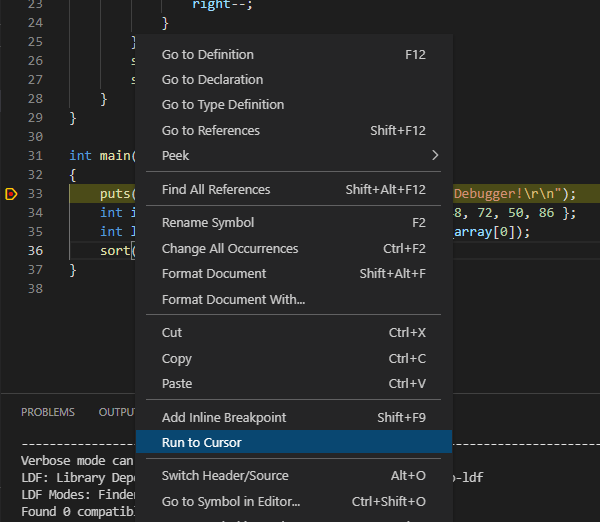This screenshot has width=600, height=522.
Task: Choose Find All References
Action: coord(216,189)
